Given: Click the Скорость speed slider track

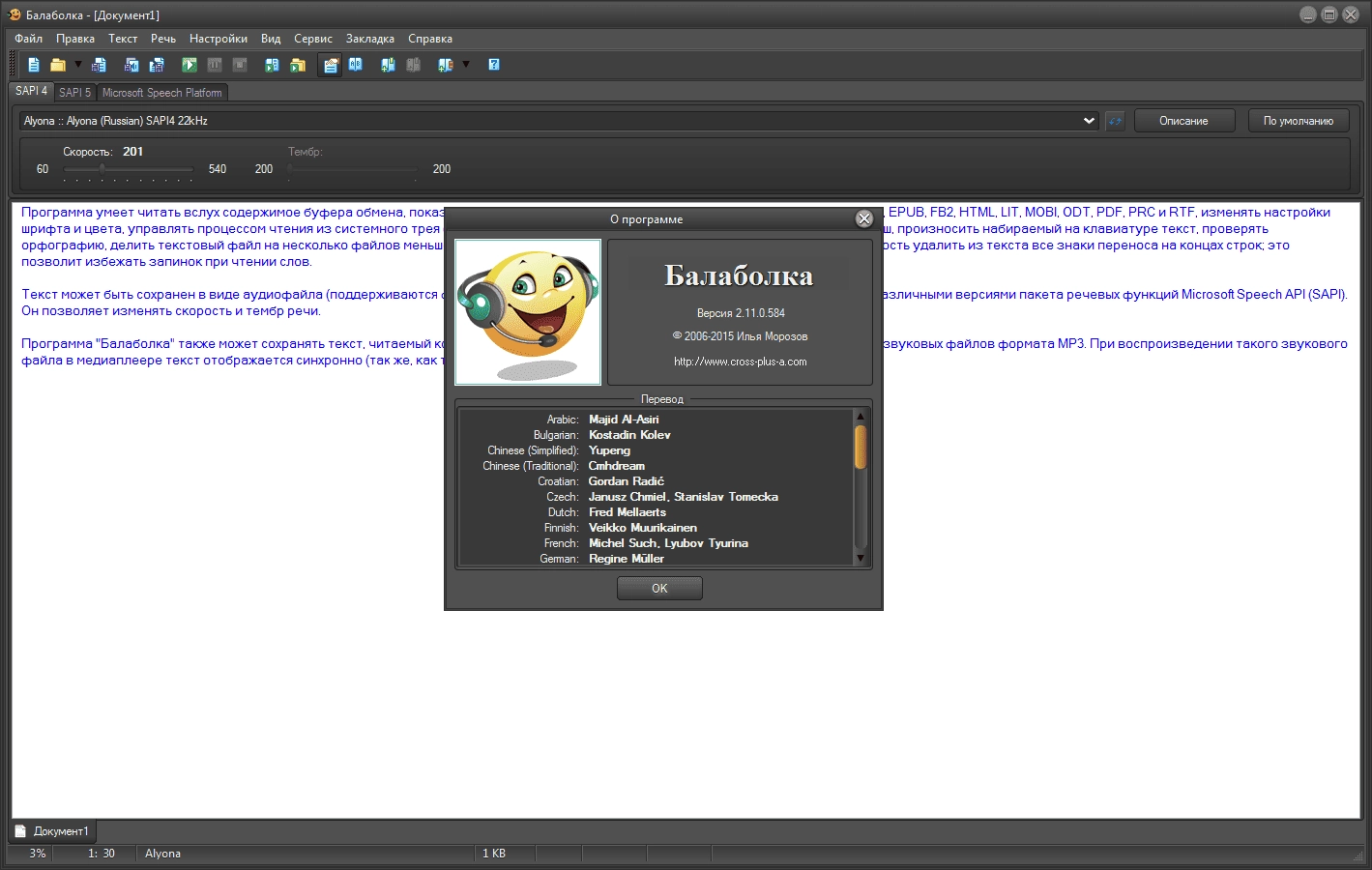Looking at the screenshot, I should [x=128, y=169].
